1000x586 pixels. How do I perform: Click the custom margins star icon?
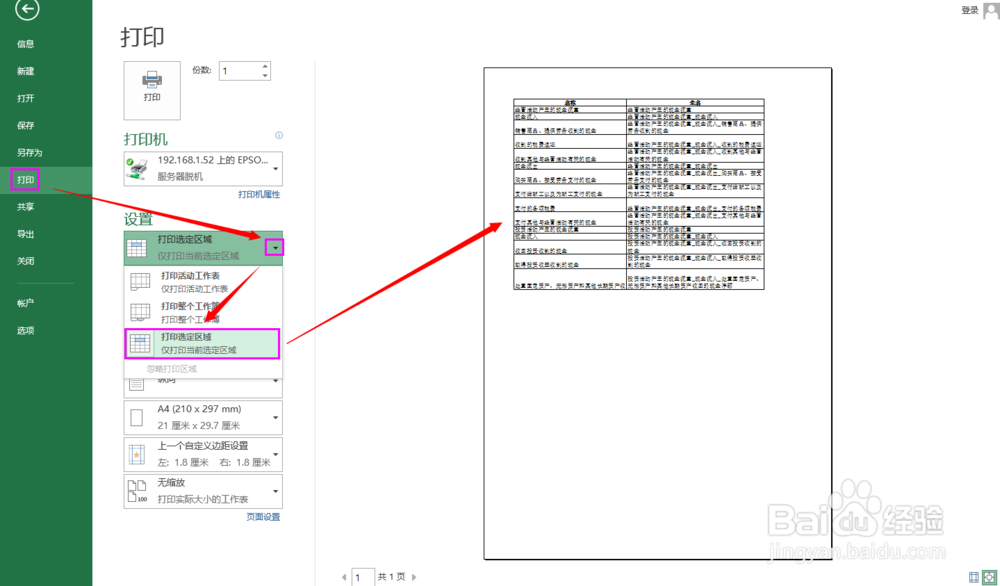click(x=136, y=455)
